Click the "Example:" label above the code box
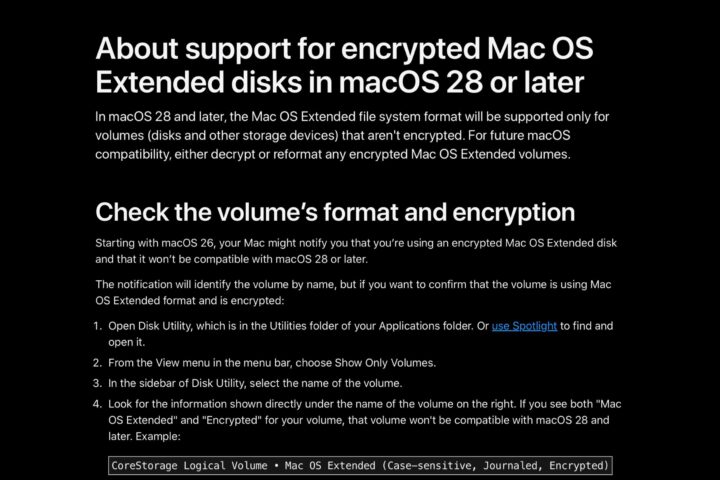 pyautogui.click(x=158, y=436)
